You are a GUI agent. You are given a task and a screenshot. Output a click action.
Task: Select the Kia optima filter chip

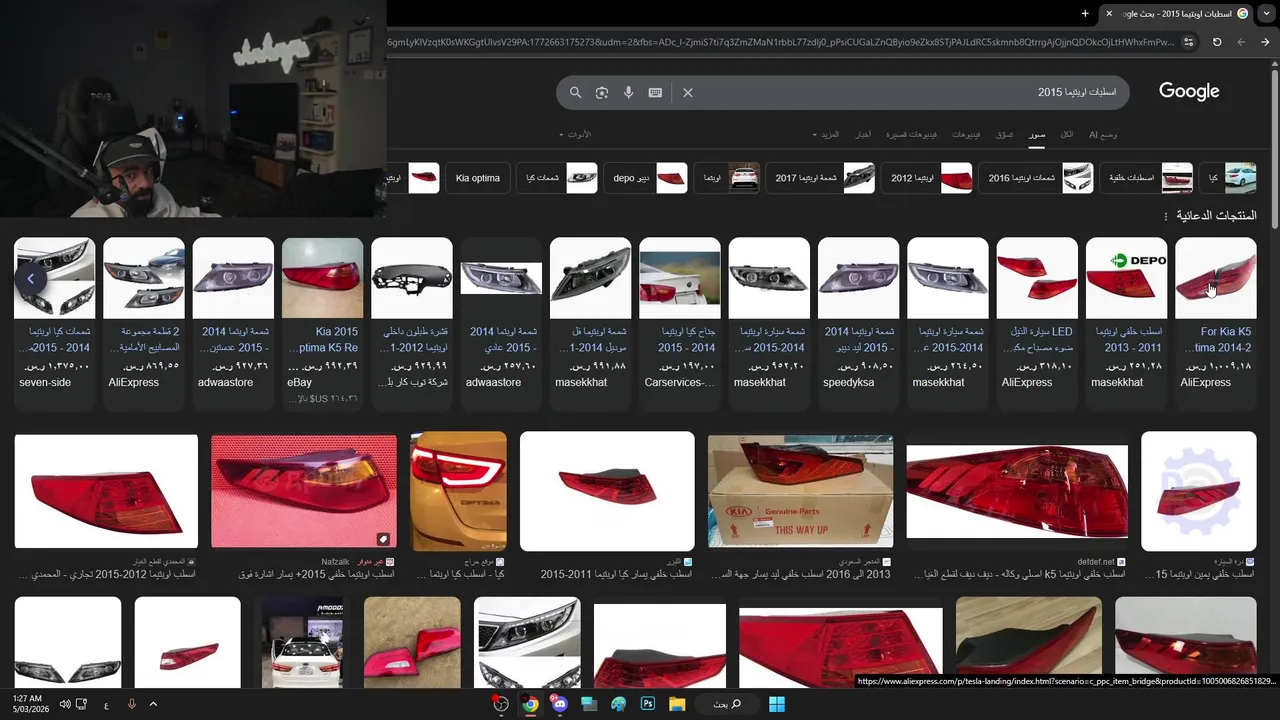(x=478, y=178)
